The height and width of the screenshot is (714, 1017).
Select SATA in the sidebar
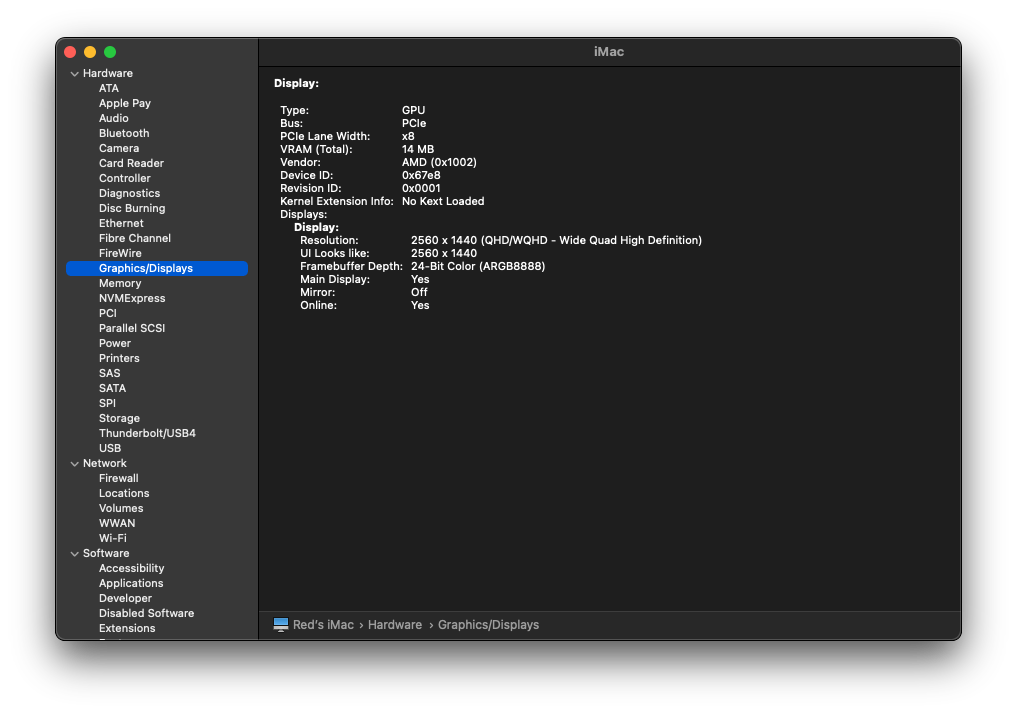112,388
